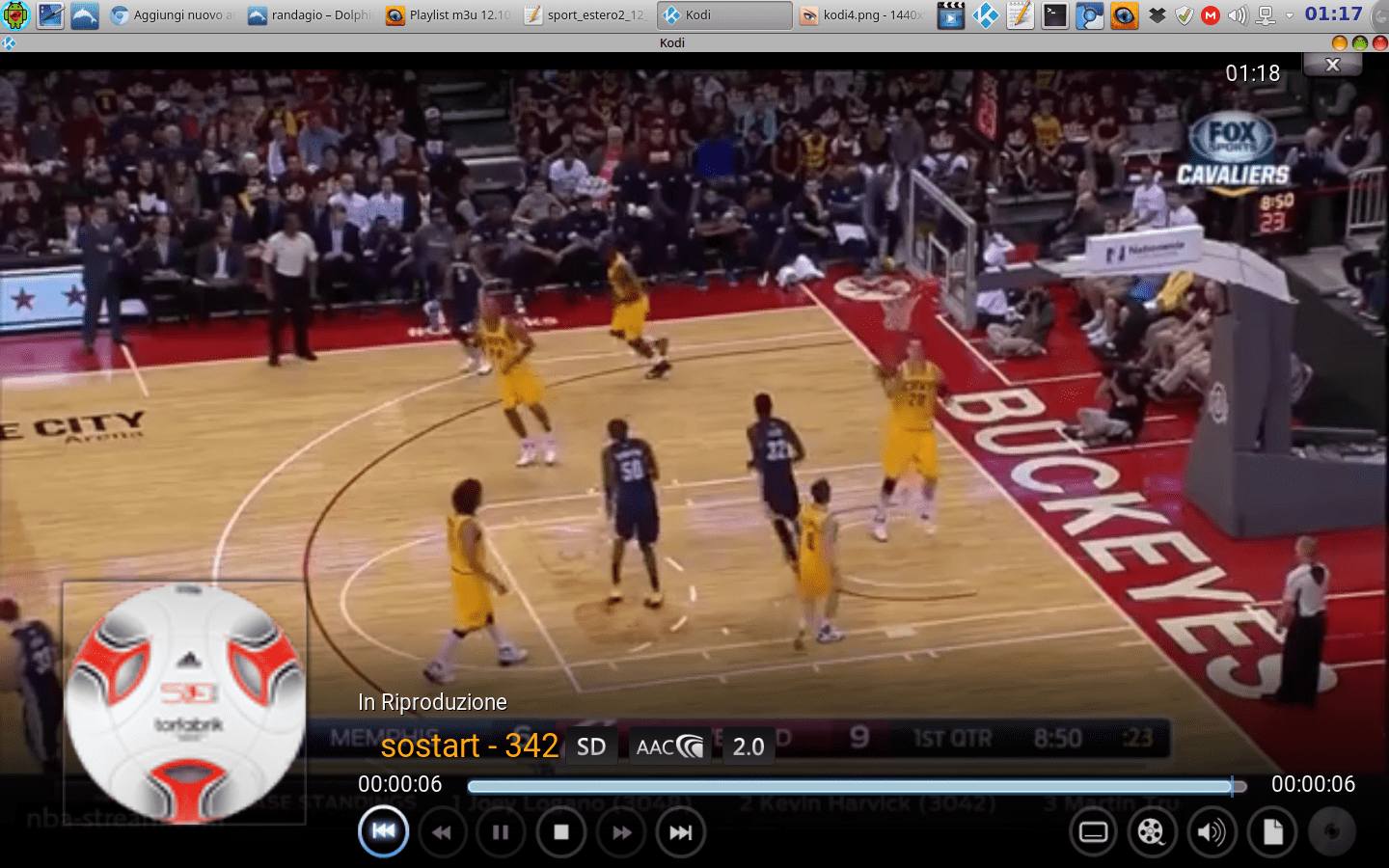Open the Kodi window menu icon

coord(9,42)
